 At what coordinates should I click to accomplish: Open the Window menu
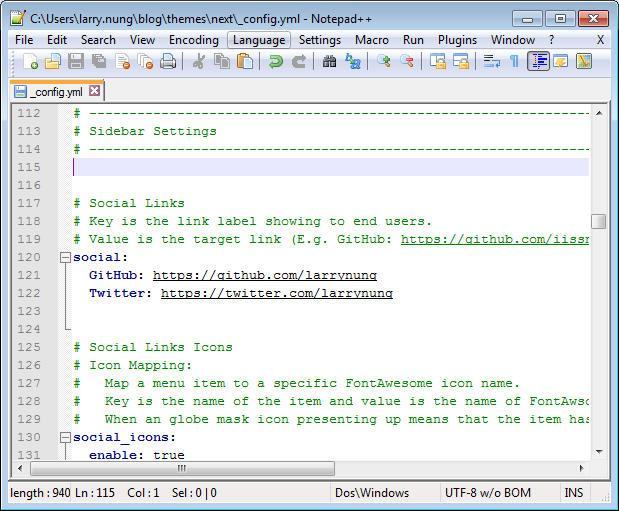pos(513,40)
